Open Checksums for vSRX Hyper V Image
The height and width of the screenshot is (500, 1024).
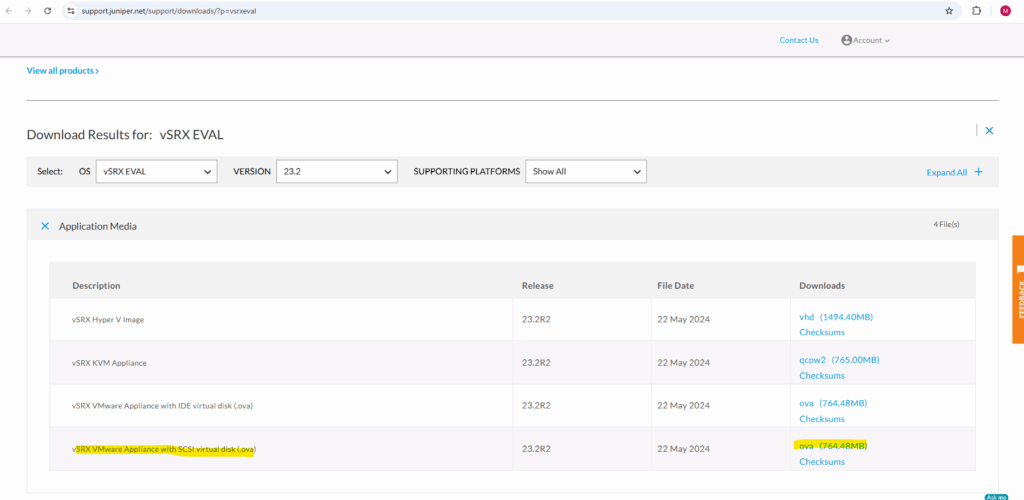point(822,332)
